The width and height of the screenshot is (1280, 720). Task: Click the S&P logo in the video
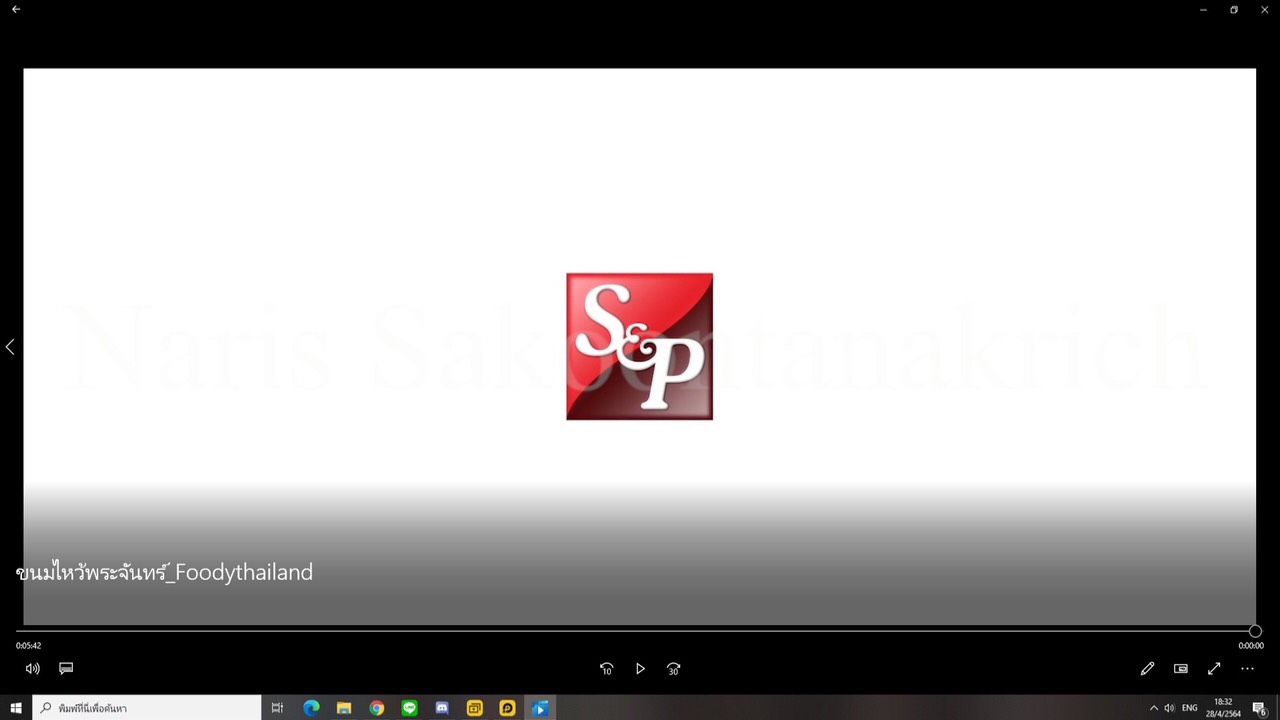tap(640, 346)
